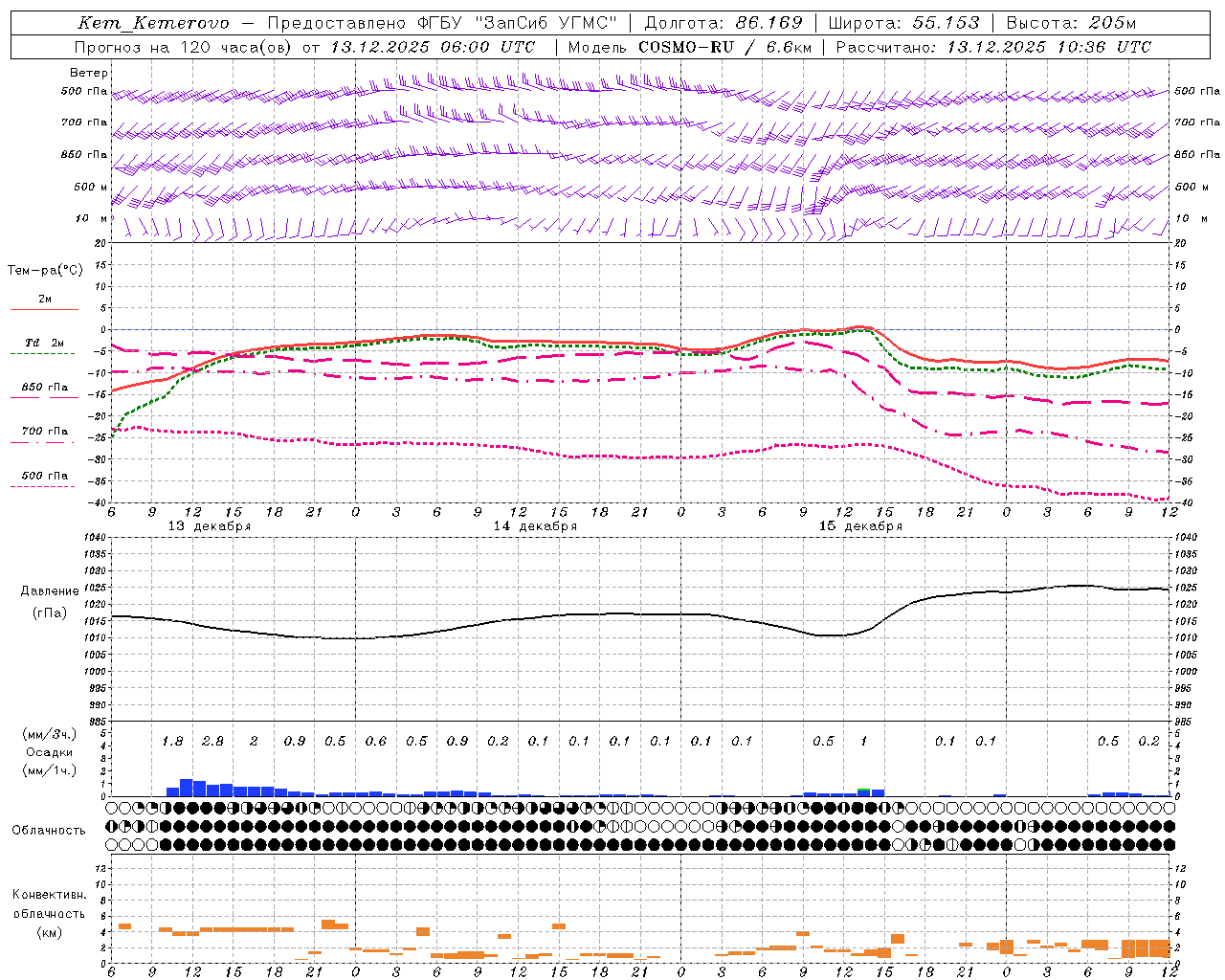Image resolution: width=1225 pixels, height=980 pixels.
Task: Click the Широта: 55.153 latitude value
Action: pos(904,23)
